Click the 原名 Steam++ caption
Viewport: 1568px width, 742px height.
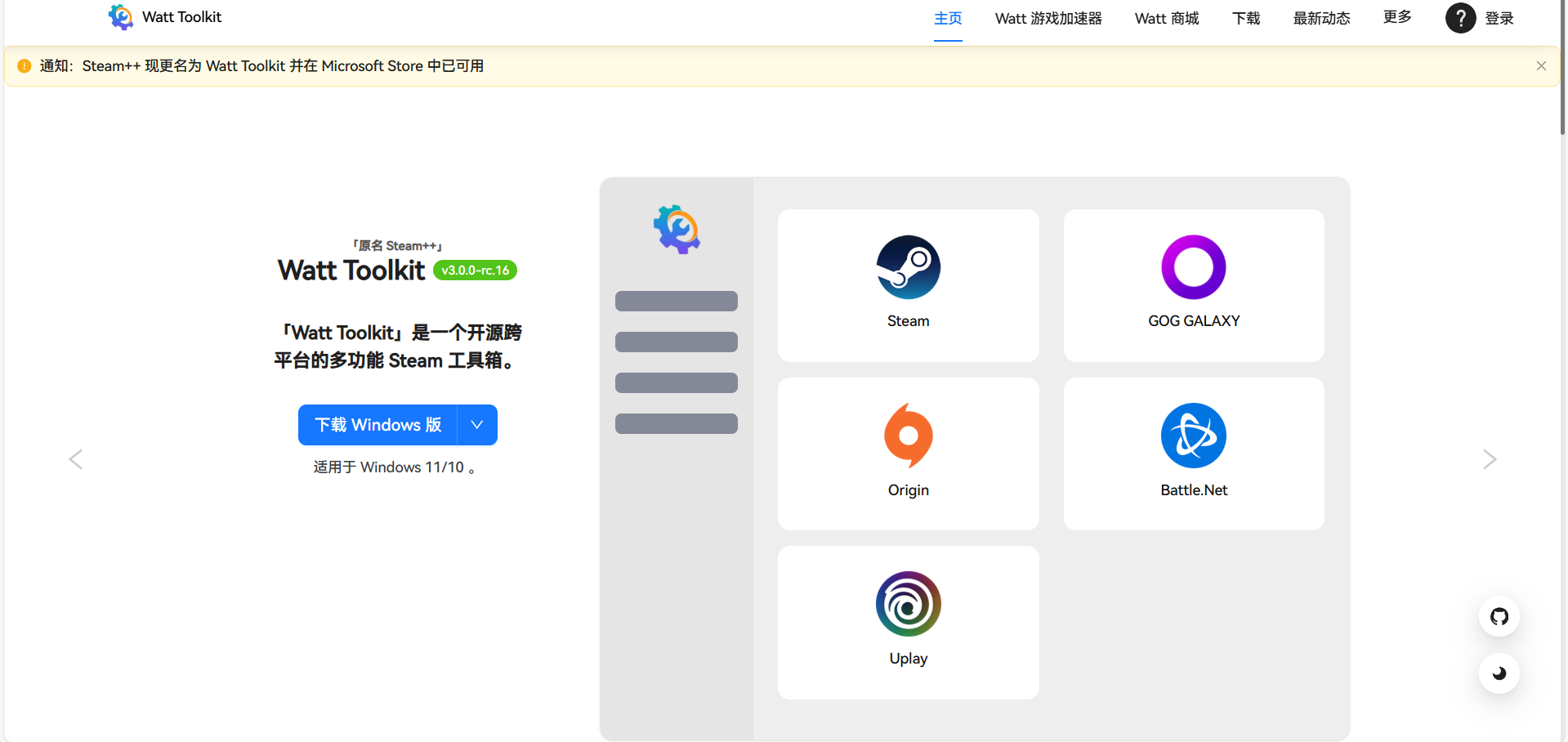point(397,246)
